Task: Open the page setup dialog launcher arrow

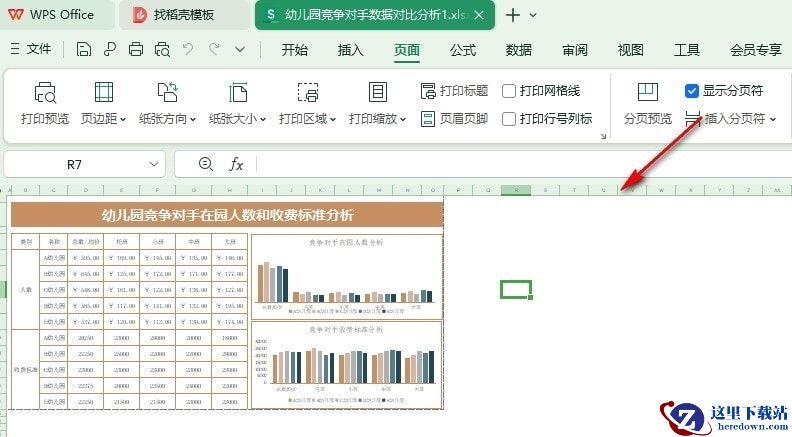Action: click(x=603, y=136)
